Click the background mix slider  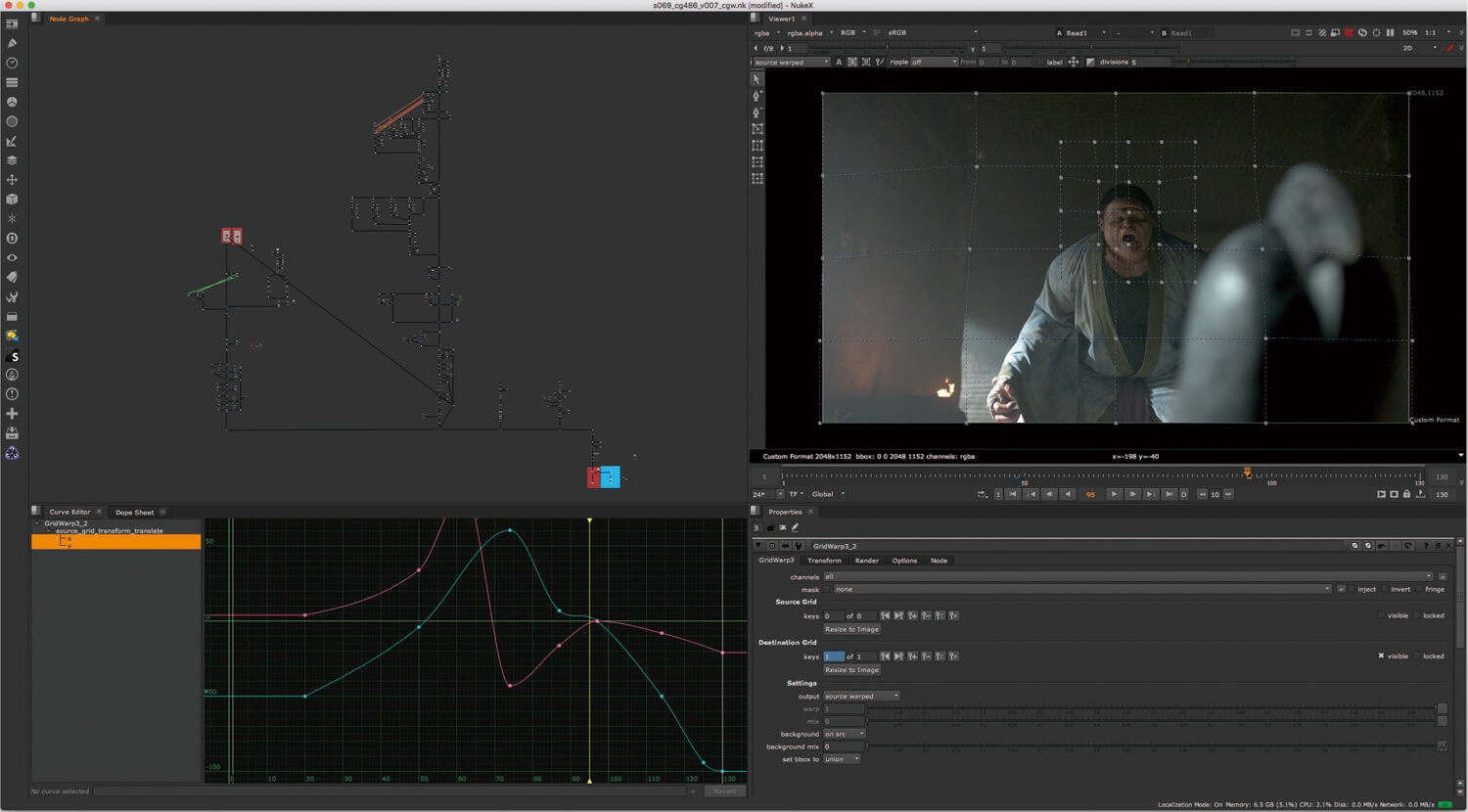pyautogui.click(x=1151, y=746)
